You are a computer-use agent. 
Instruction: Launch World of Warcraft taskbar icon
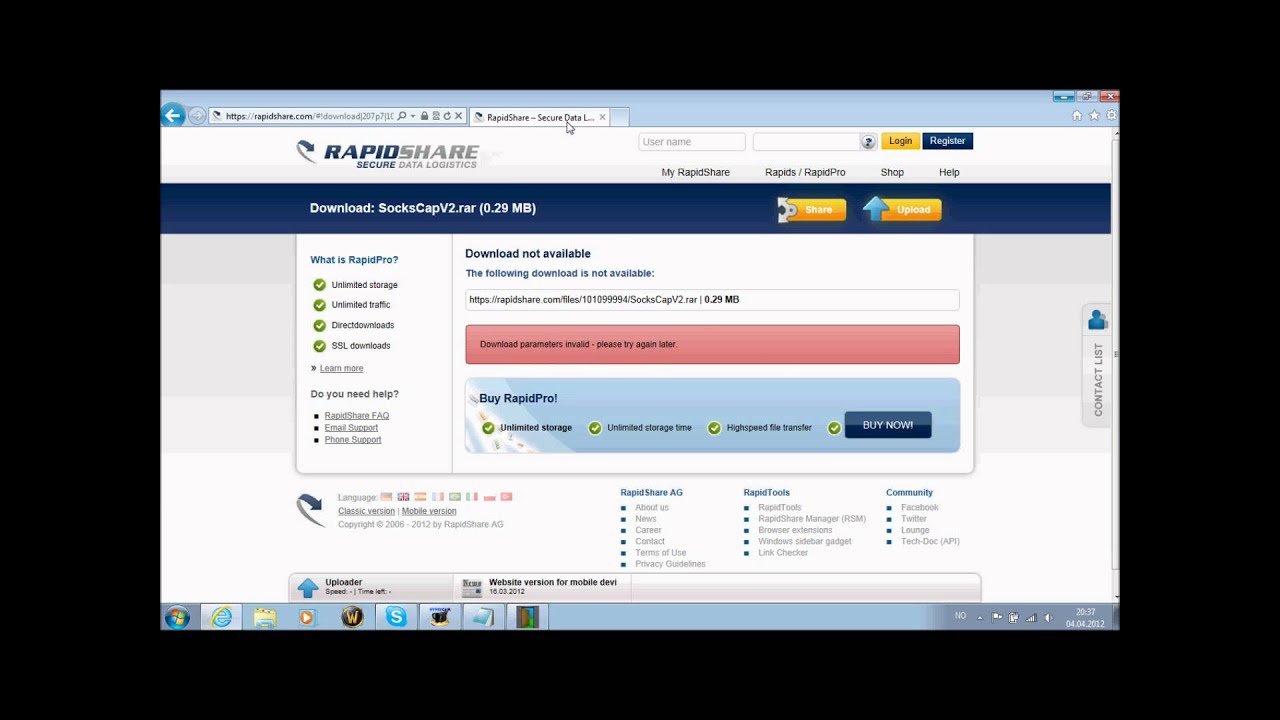[351, 617]
